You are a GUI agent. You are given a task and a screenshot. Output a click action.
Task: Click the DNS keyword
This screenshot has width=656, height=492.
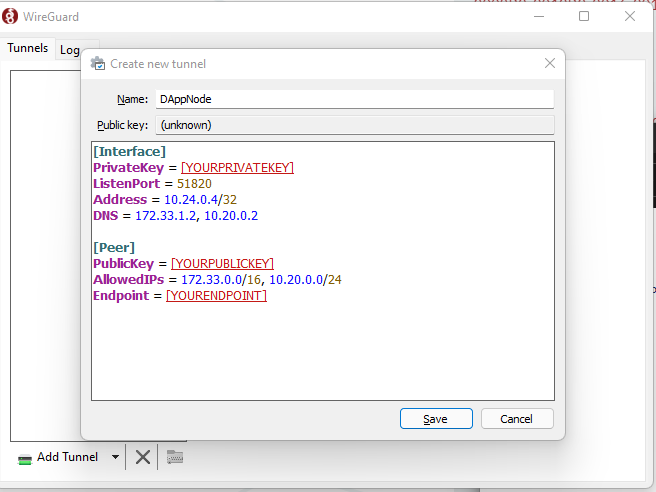point(105,216)
